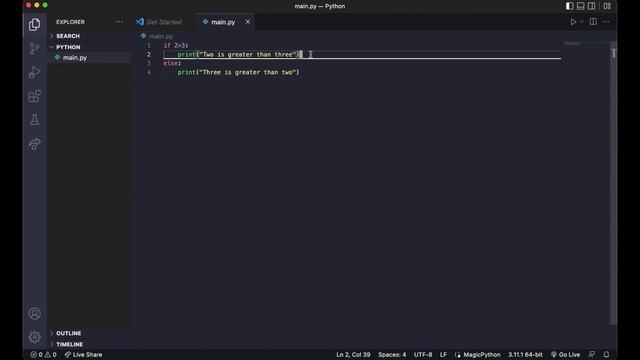
Task: Open the Manage settings gear
Action: 35,337
